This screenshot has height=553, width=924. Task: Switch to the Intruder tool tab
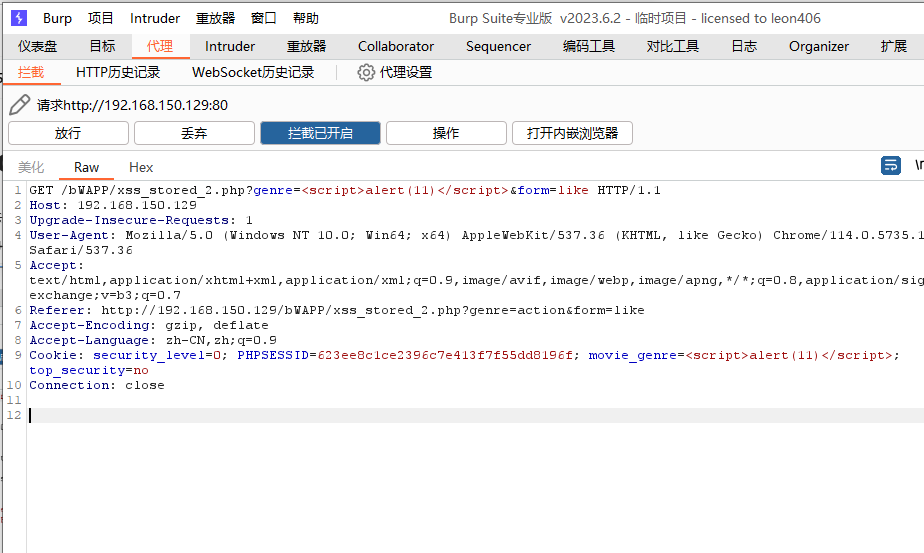230,46
